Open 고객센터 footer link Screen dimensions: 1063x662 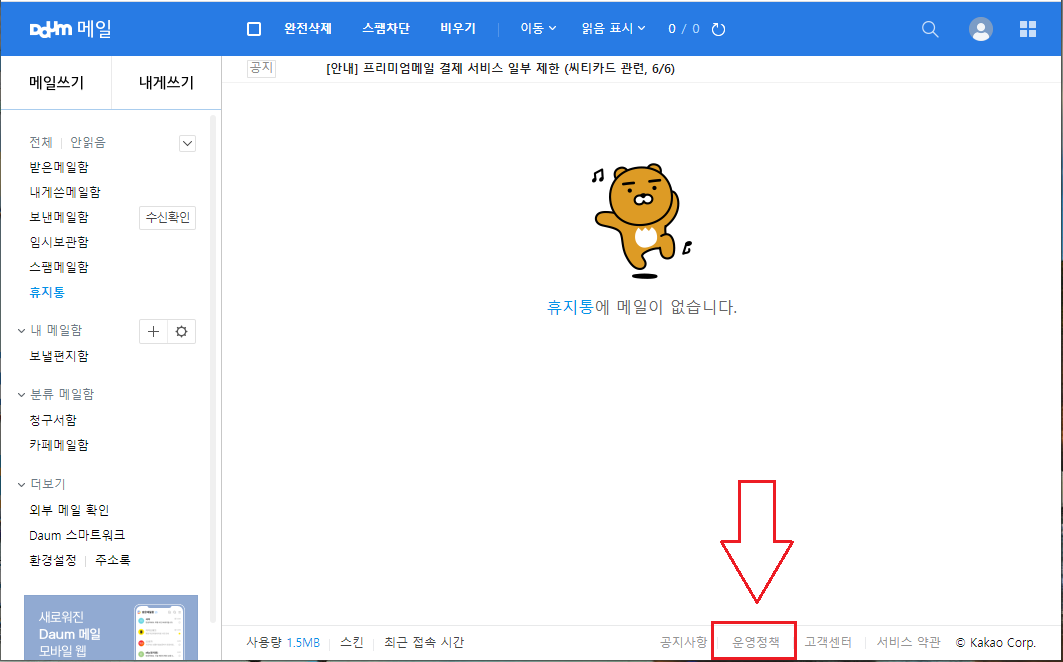point(828,642)
